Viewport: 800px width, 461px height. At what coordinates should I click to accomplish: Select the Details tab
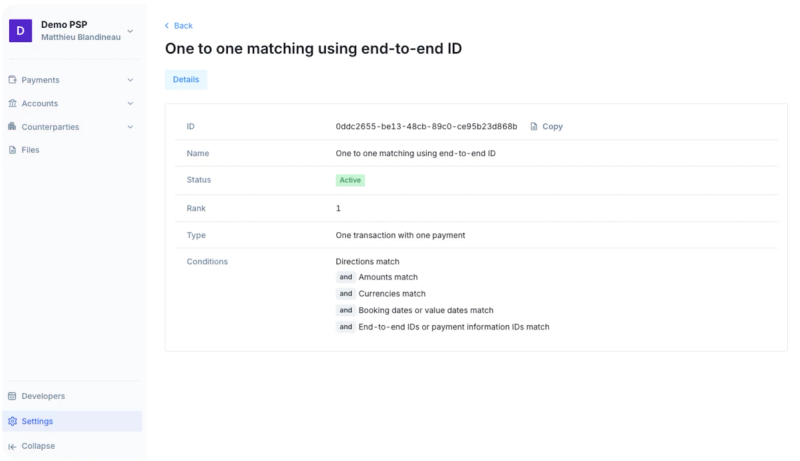[186, 80]
